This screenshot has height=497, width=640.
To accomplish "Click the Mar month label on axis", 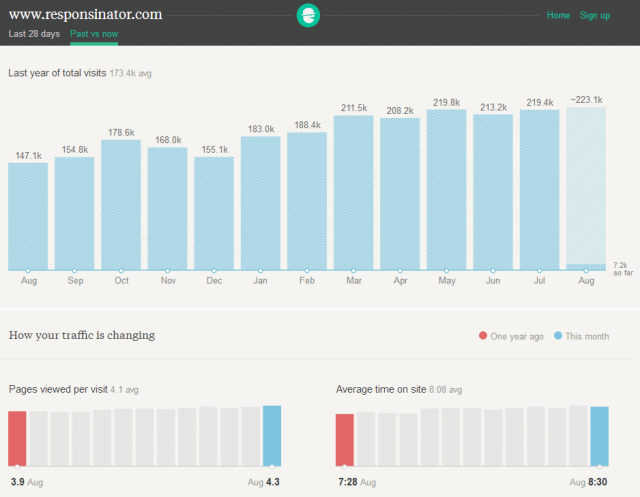I will point(354,281).
